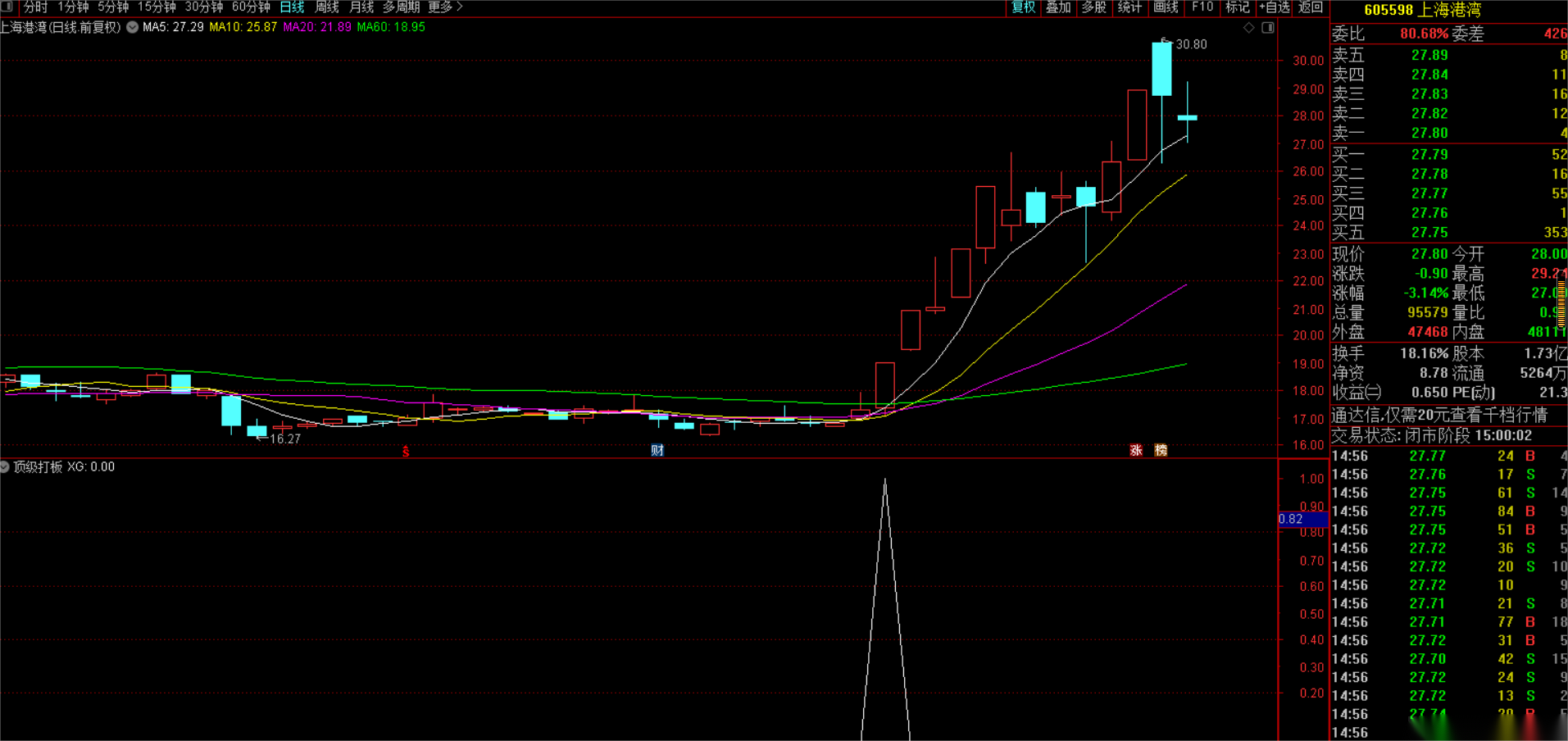Click the 买三 27.77 order row

coord(1449,193)
